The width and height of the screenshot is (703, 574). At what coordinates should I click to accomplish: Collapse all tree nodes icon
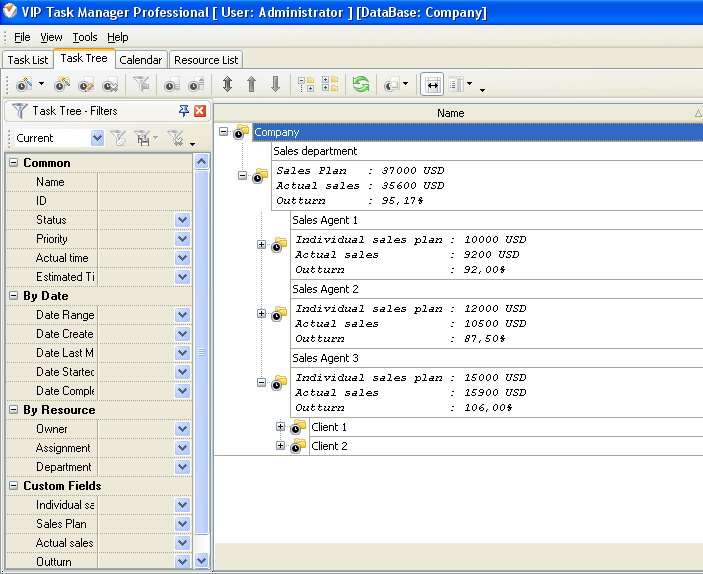click(x=306, y=84)
